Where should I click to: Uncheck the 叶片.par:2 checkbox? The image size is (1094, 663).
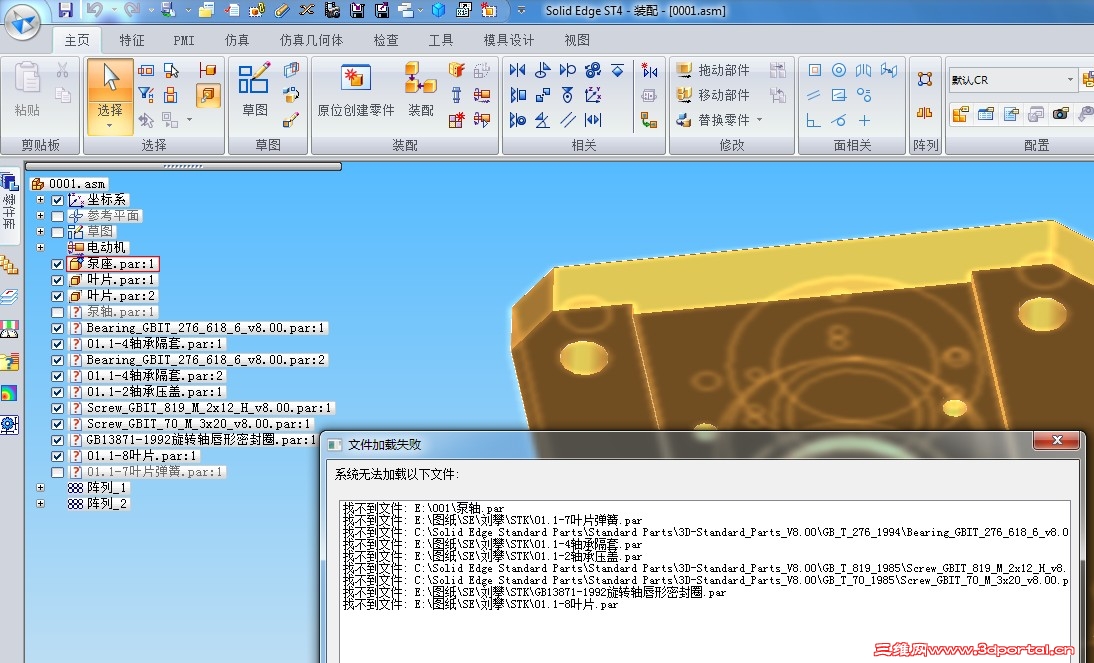coord(57,297)
